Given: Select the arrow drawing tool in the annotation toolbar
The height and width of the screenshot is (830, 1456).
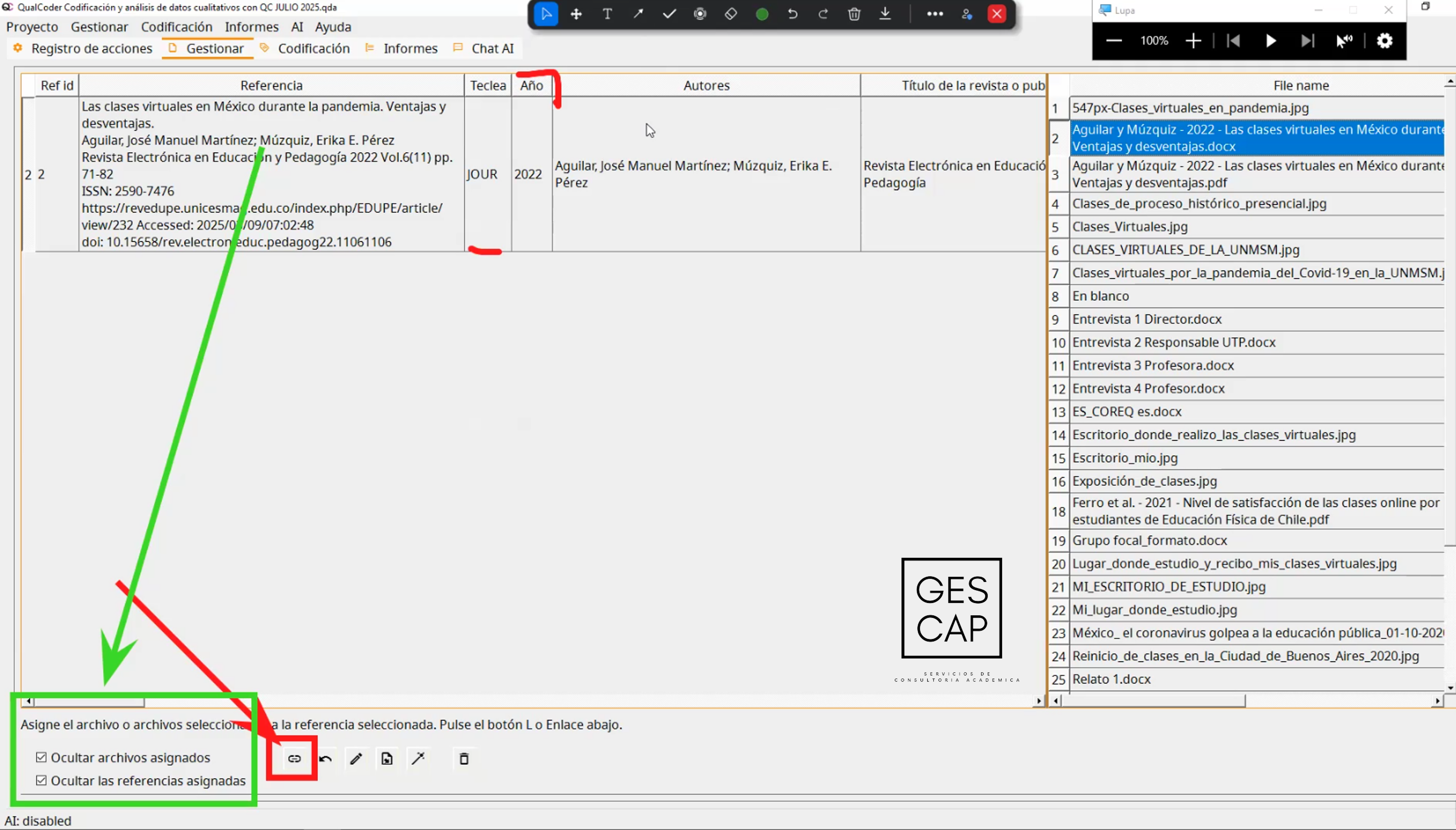Looking at the screenshot, I should [x=638, y=14].
